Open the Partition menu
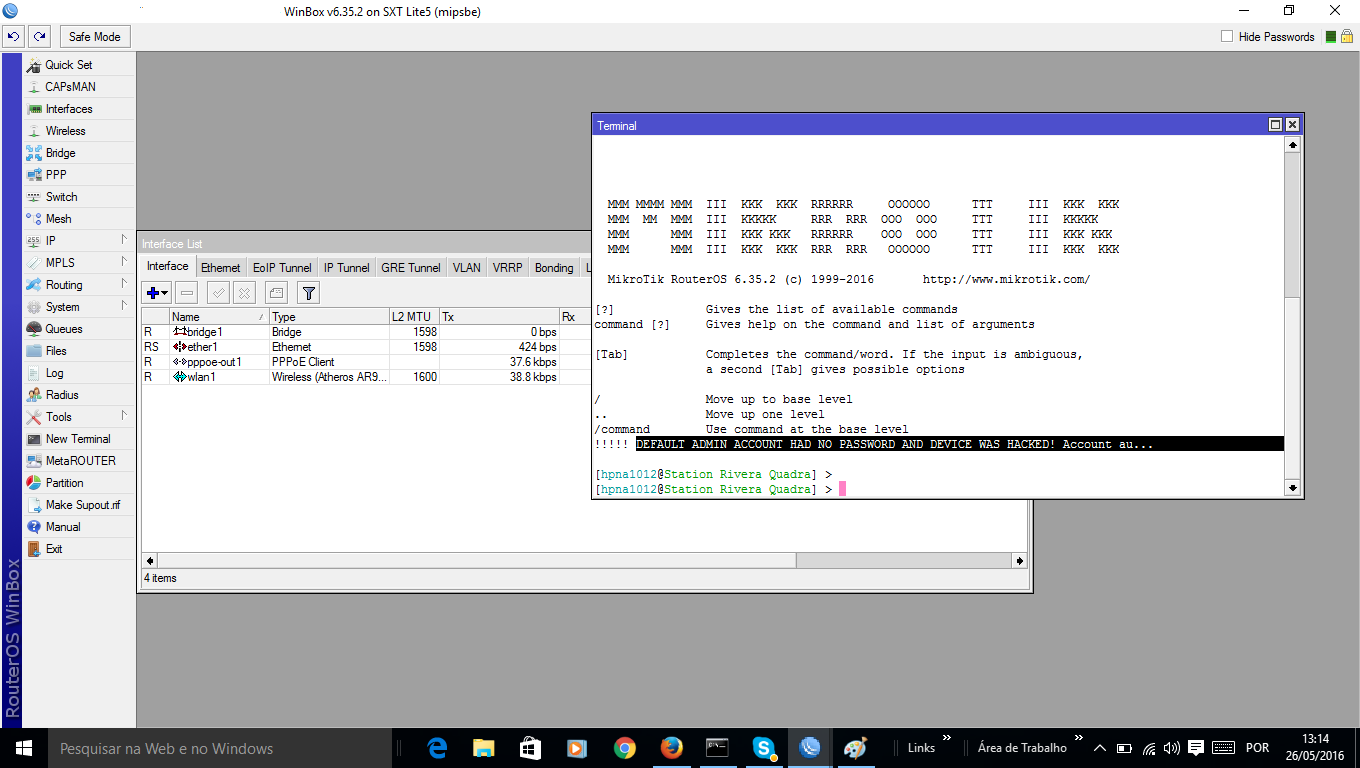This screenshot has height=768, width=1360. [79, 483]
